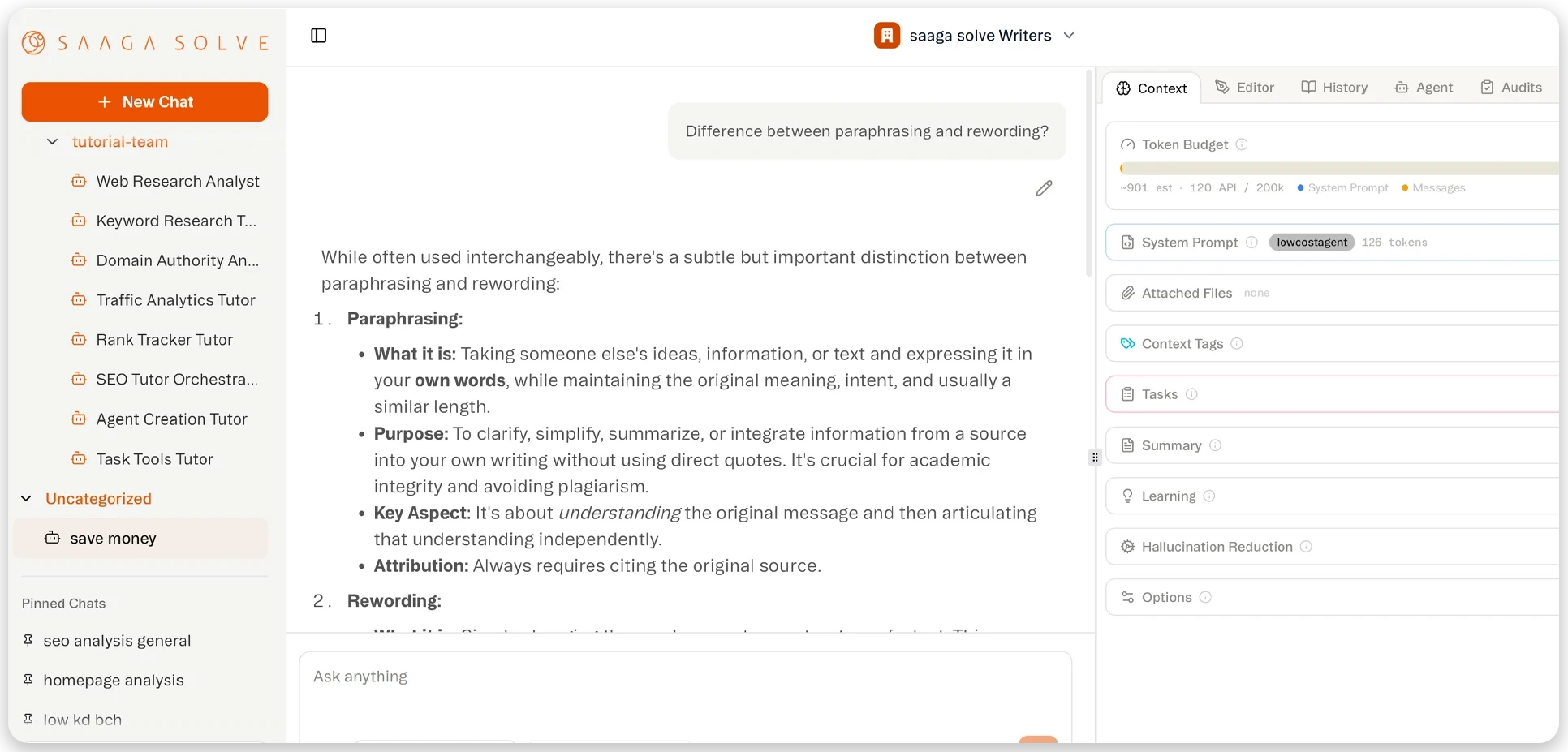
Task: Collapse the tutorial-team group
Action: [x=52, y=142]
